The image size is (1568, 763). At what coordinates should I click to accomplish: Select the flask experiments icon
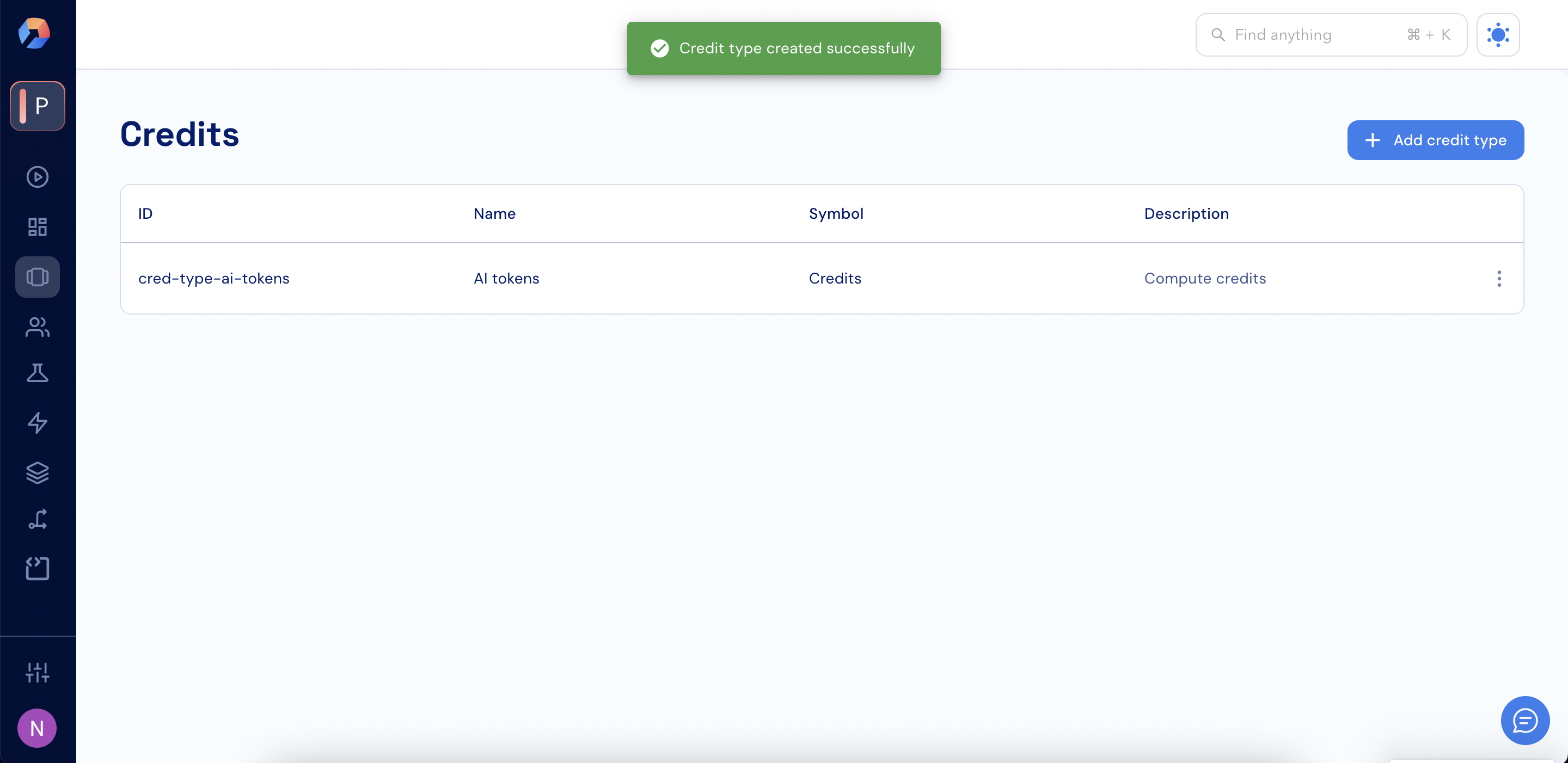[37, 373]
